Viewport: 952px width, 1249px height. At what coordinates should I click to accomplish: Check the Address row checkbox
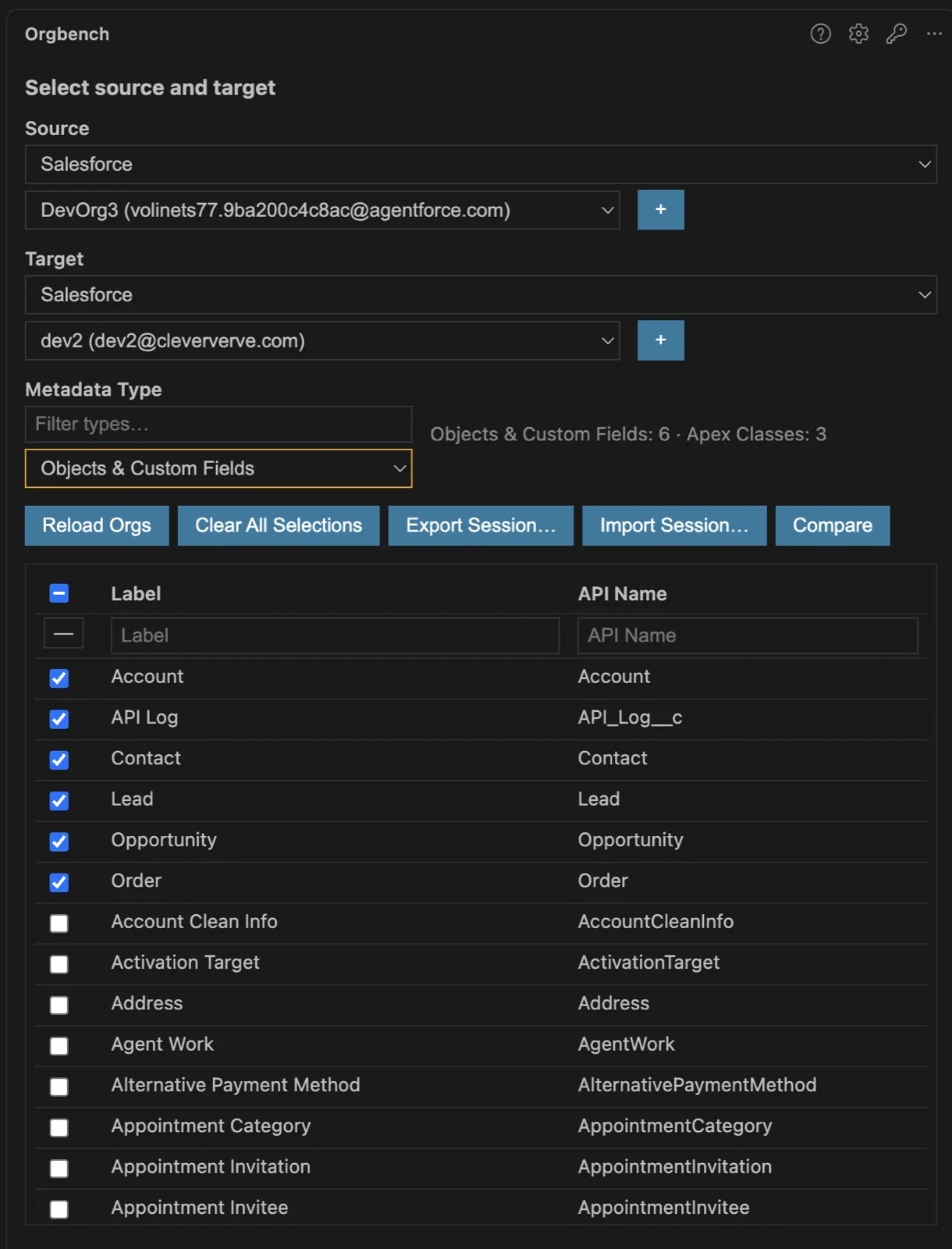pos(59,1004)
